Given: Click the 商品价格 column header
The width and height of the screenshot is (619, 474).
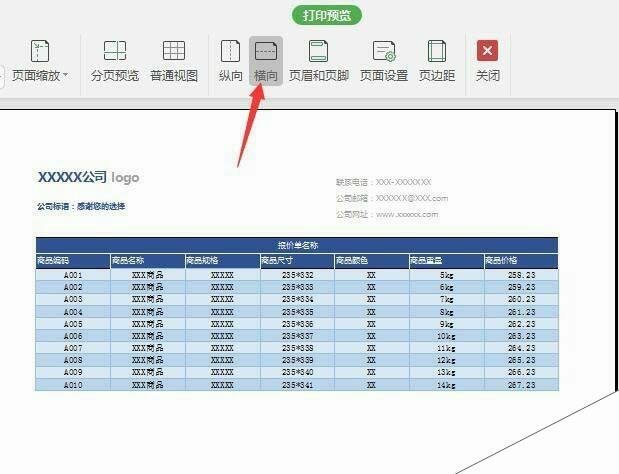Looking at the screenshot, I should pyautogui.click(x=521, y=260).
